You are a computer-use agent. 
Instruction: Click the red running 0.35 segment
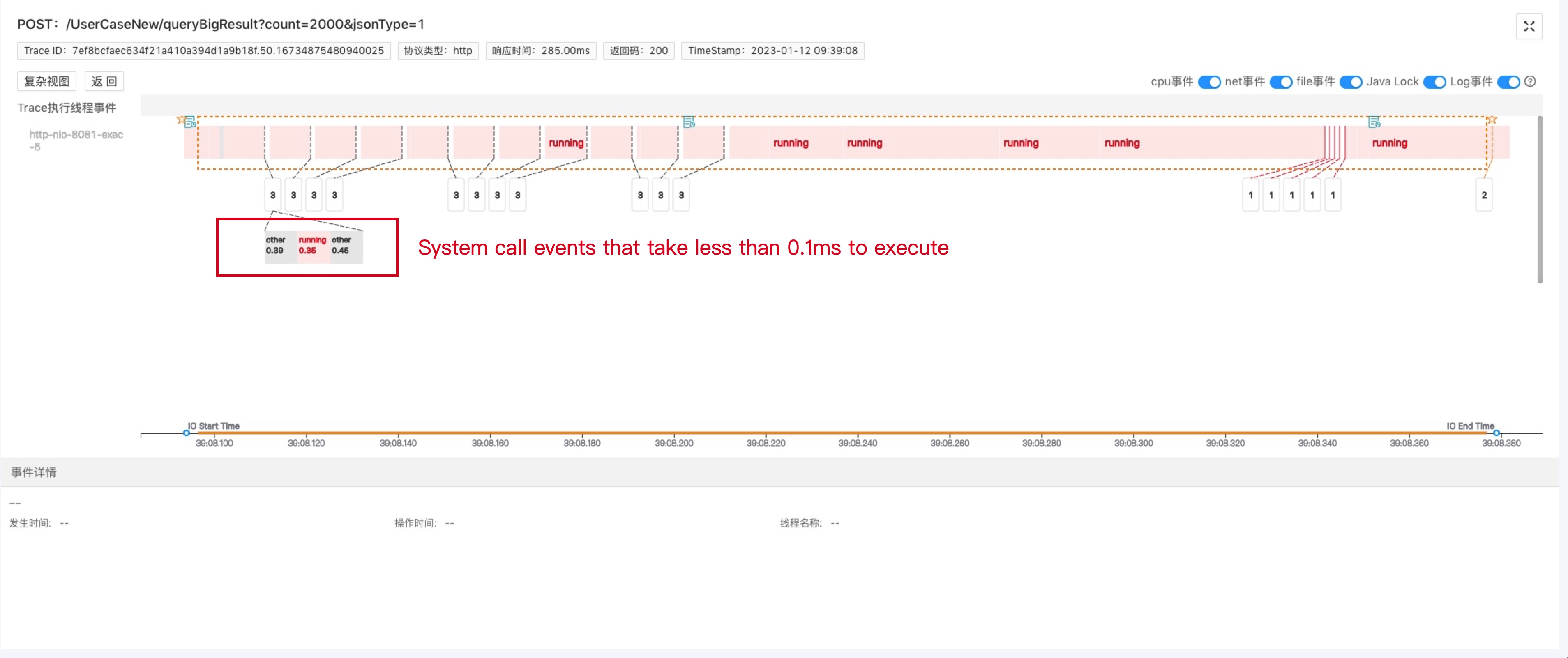click(x=313, y=246)
